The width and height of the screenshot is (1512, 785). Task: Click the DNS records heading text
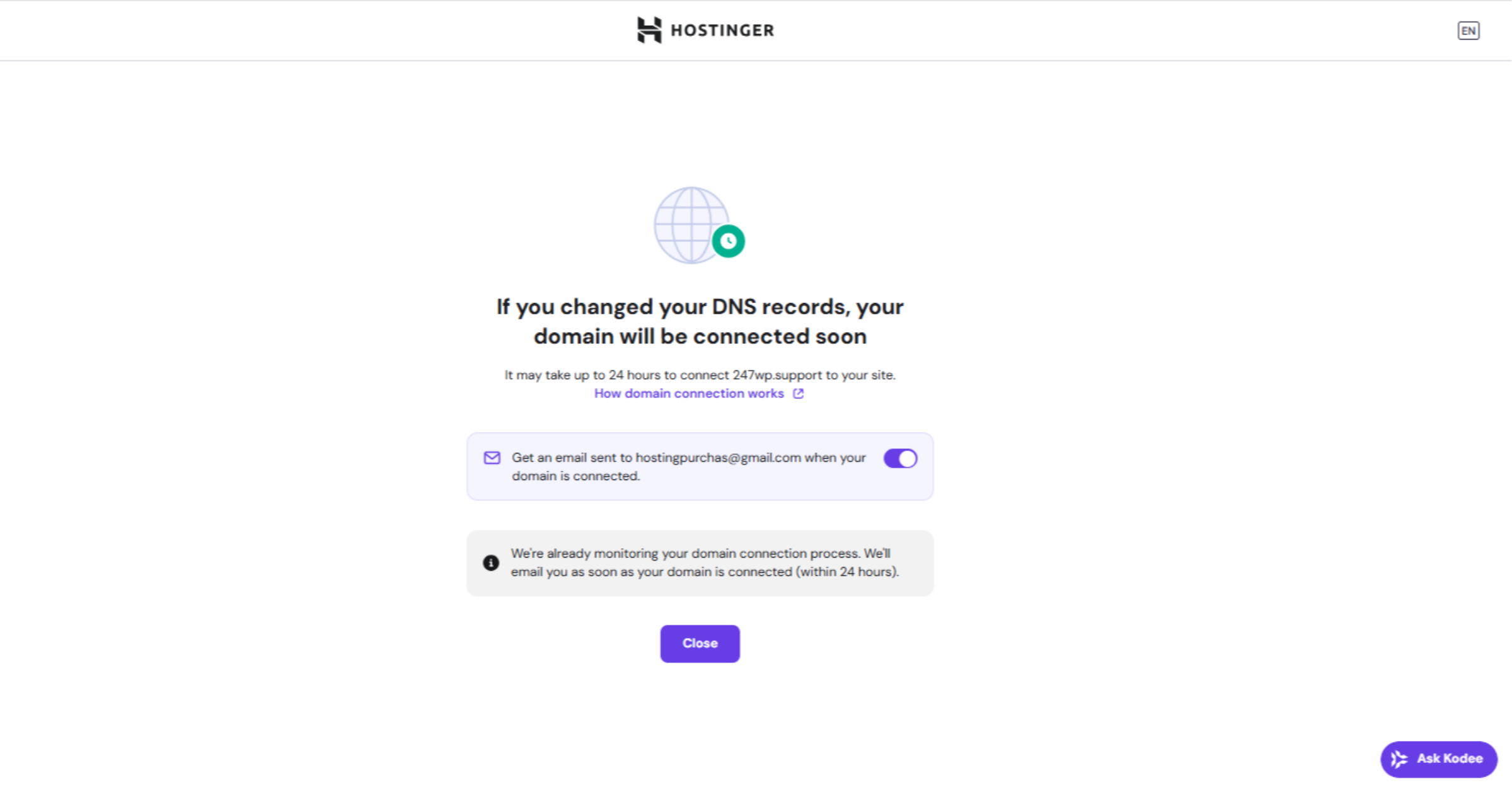[700, 307]
